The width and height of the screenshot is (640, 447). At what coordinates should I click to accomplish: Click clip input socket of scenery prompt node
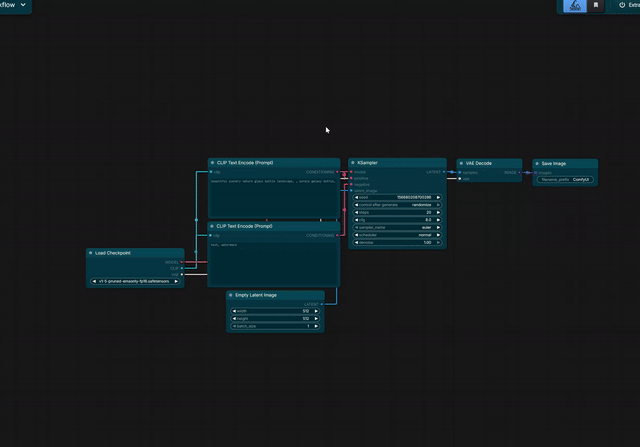coord(211,172)
